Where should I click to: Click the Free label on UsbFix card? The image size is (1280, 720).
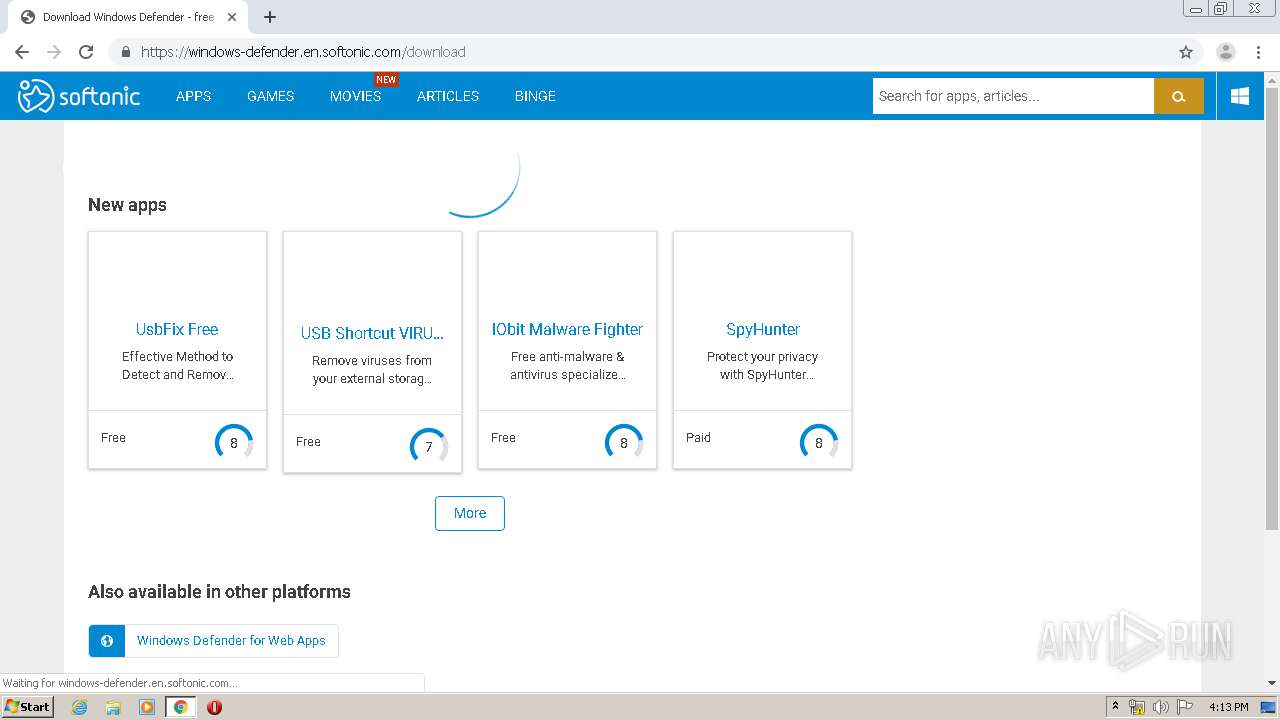pos(113,438)
